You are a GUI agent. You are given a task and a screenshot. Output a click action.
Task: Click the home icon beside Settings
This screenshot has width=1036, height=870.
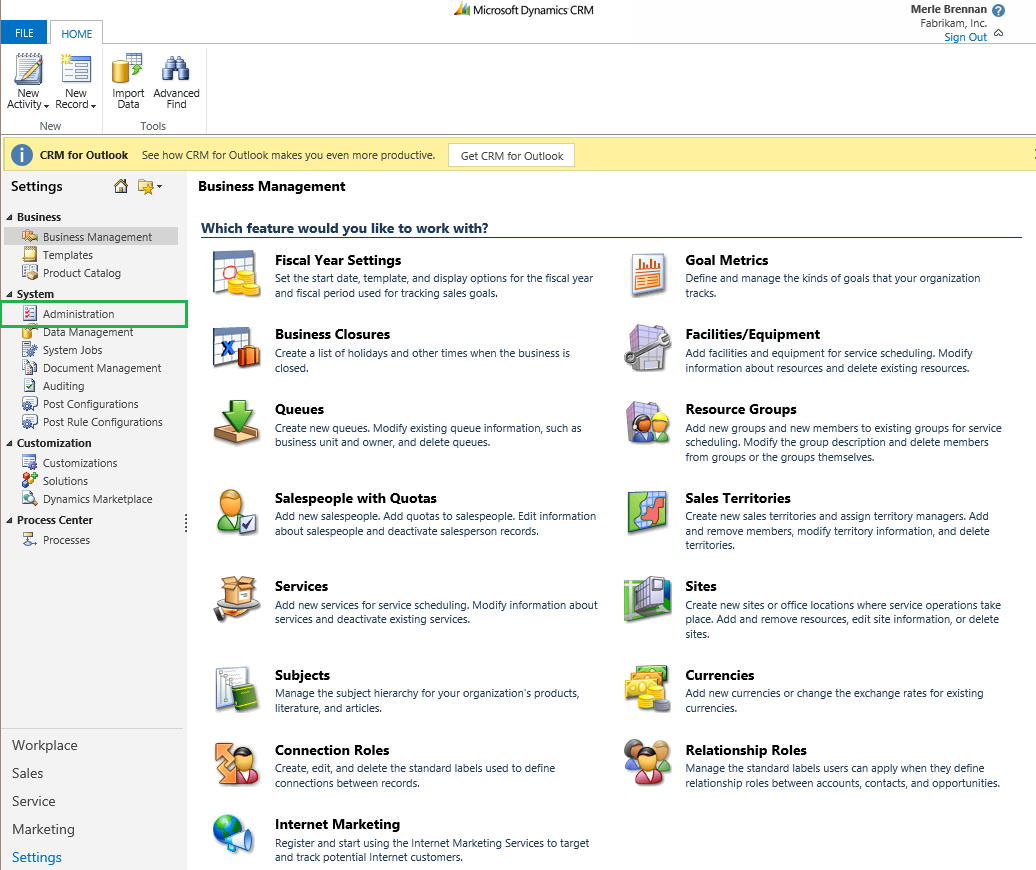coord(121,186)
